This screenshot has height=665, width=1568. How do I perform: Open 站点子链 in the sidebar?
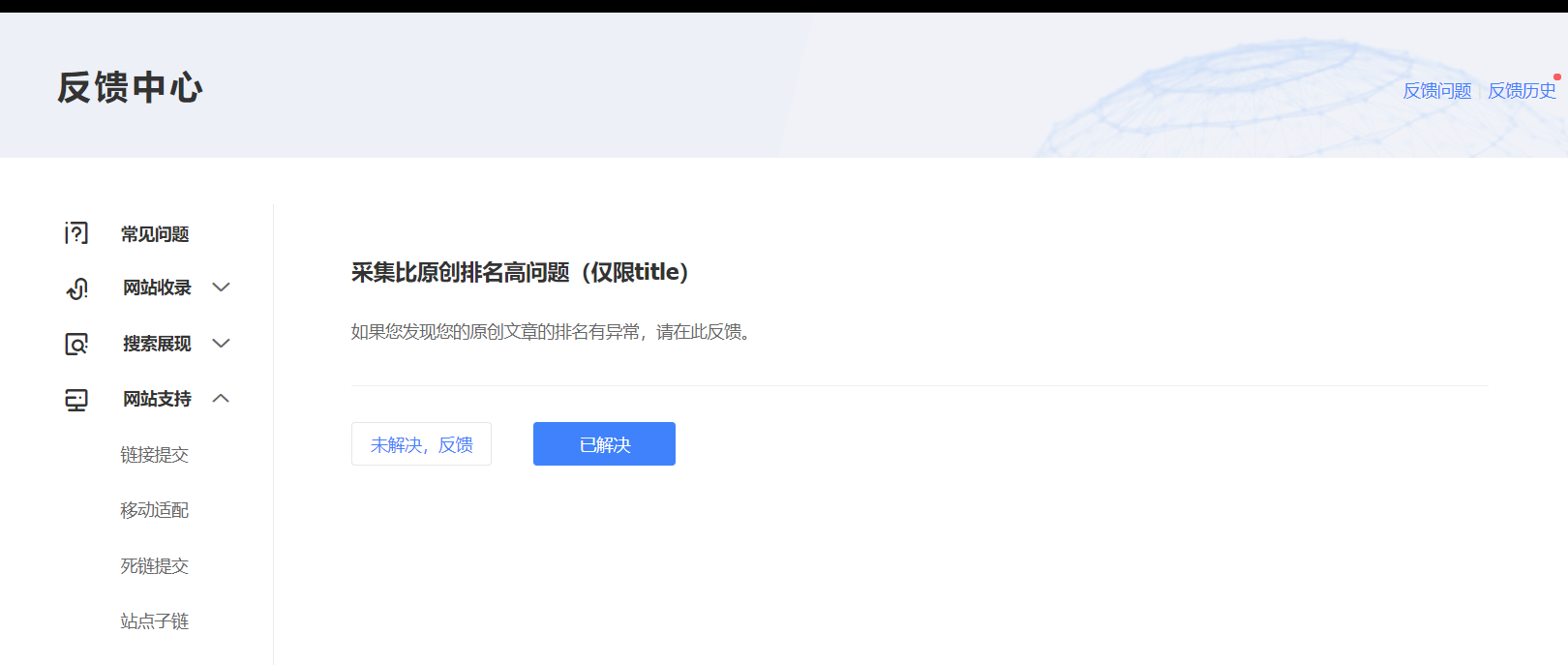pyautogui.click(x=154, y=621)
